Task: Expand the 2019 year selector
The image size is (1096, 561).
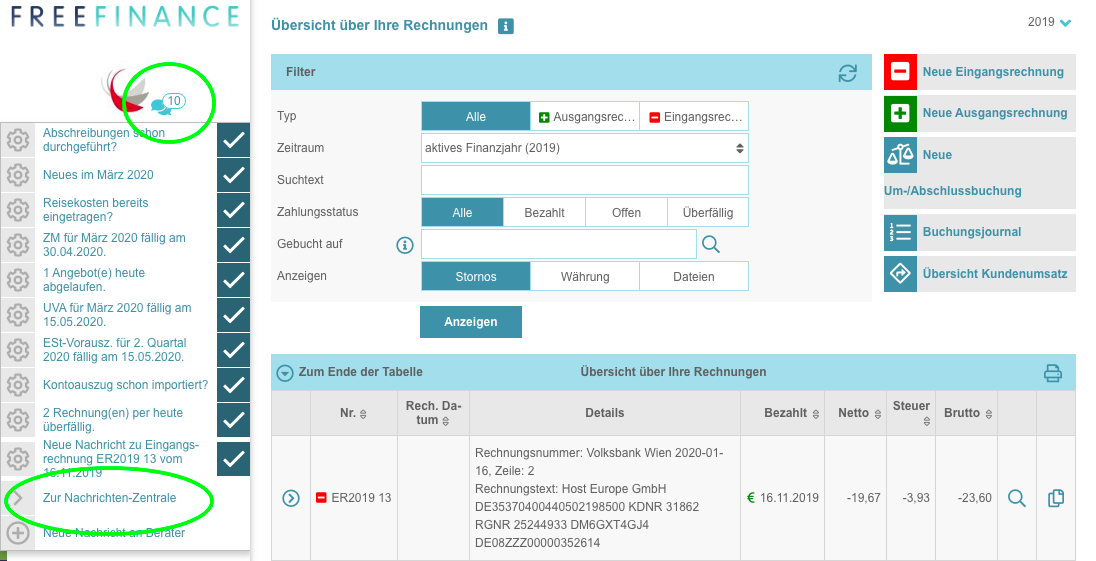Action: [x=1048, y=23]
